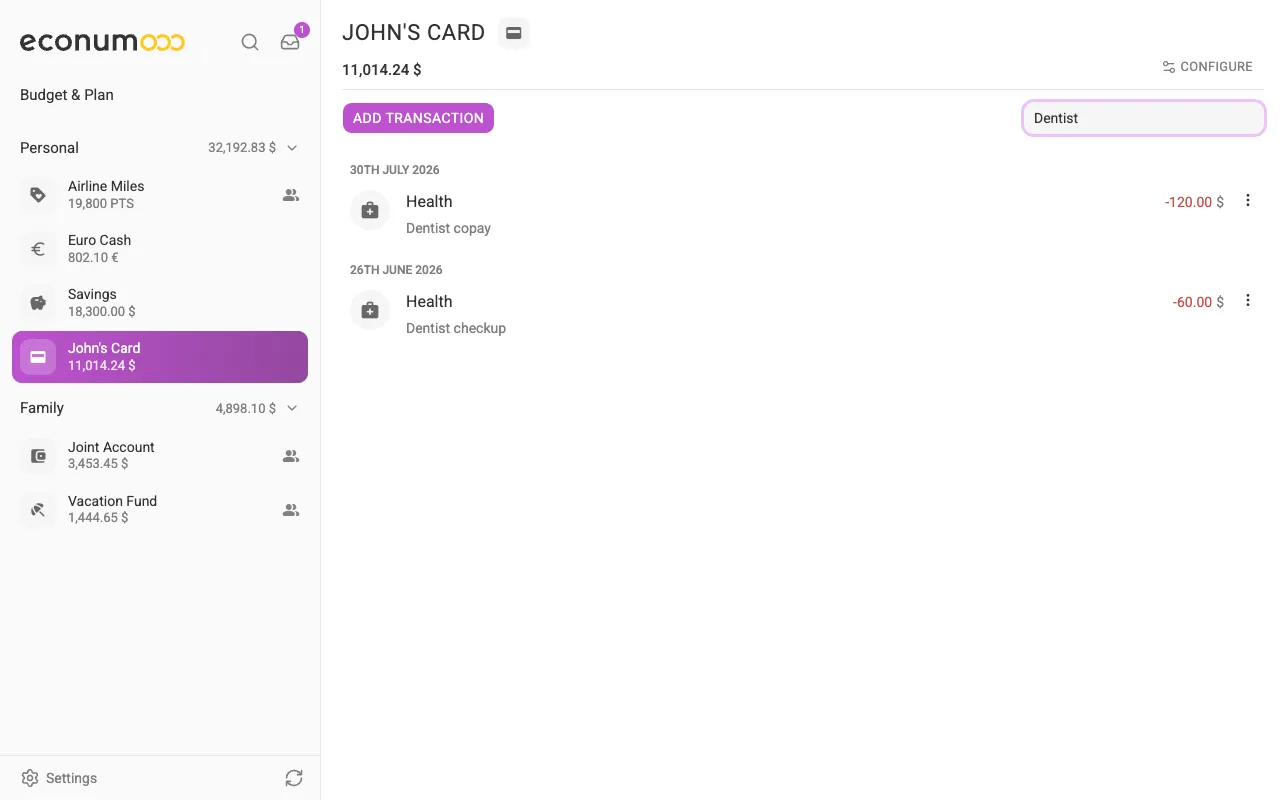Click Health icon of Dentist checkup transaction
The image size is (1280, 800).
(x=370, y=310)
